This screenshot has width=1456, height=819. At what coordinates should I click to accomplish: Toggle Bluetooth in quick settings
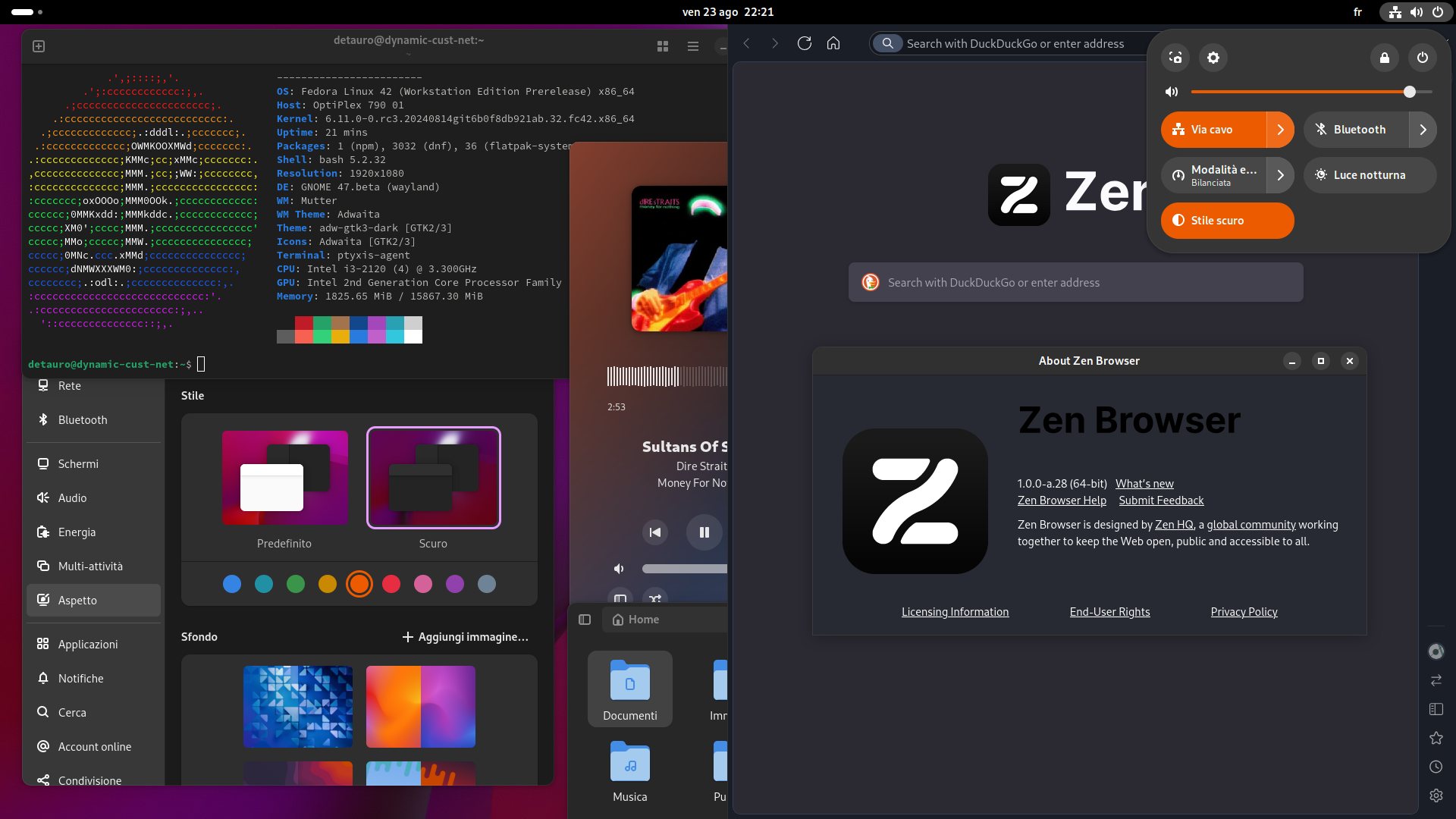(1356, 130)
